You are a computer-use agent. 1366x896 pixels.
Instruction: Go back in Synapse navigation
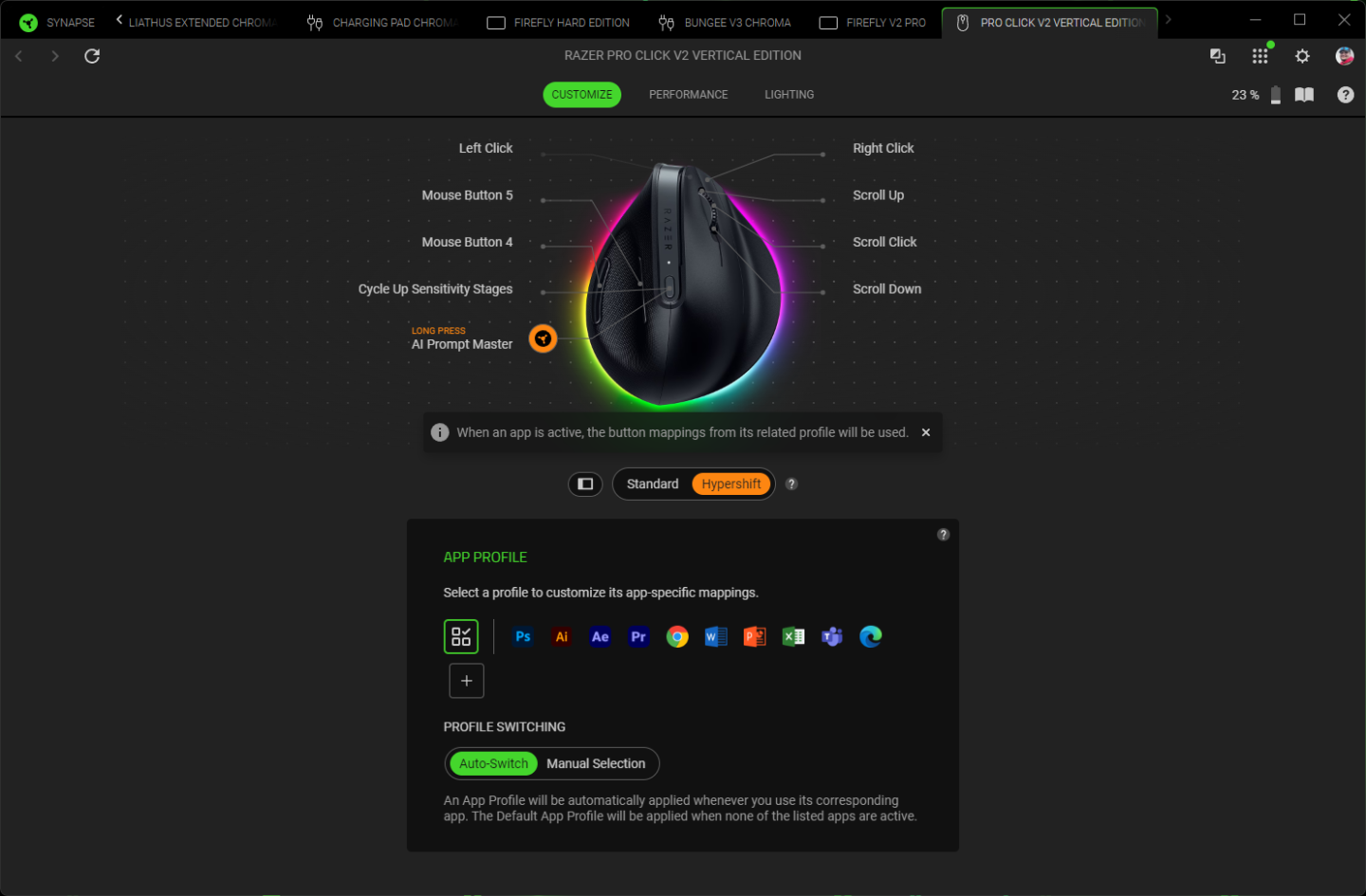coord(19,56)
